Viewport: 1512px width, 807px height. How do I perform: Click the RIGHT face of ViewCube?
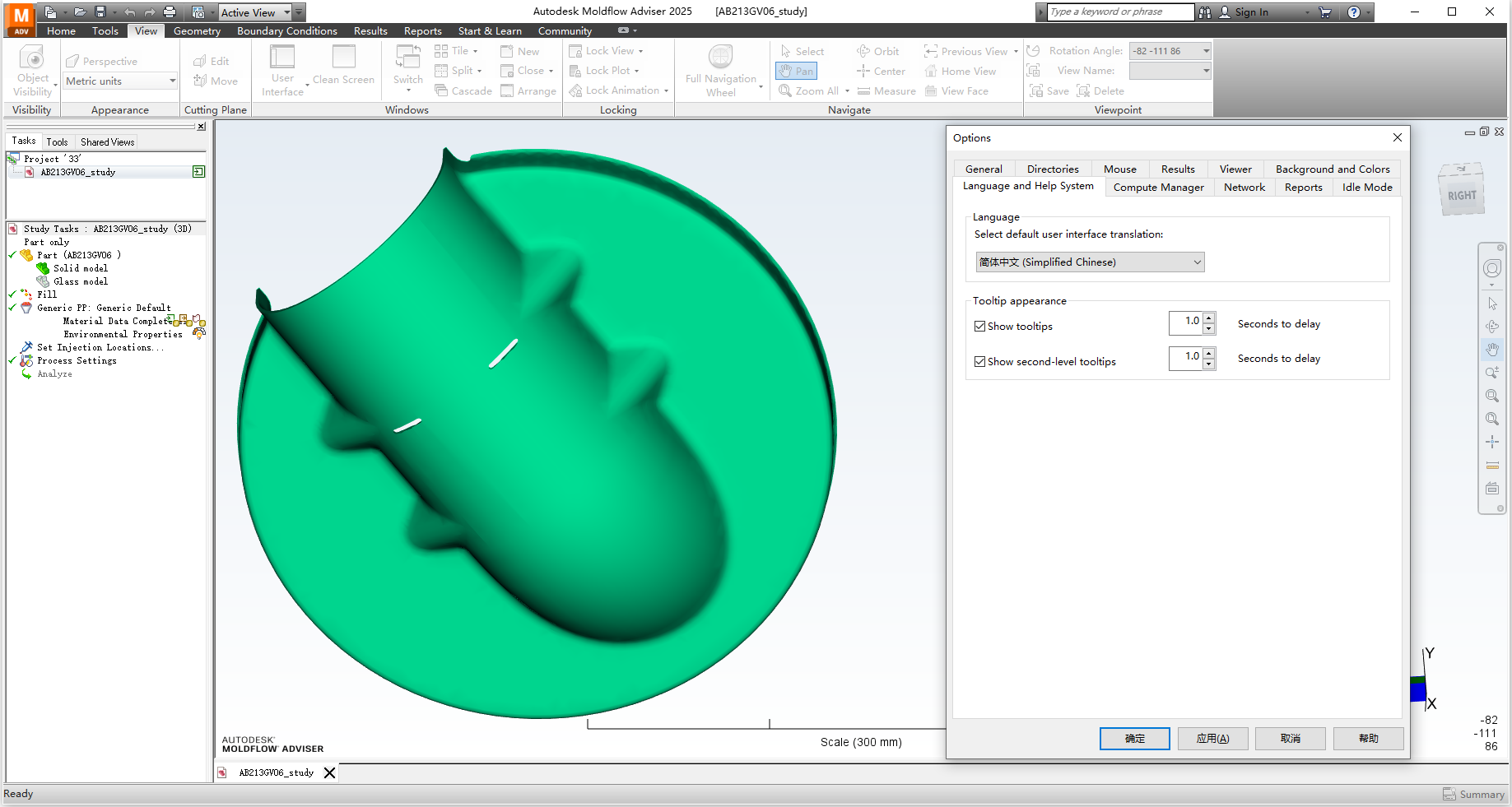[x=1462, y=195]
